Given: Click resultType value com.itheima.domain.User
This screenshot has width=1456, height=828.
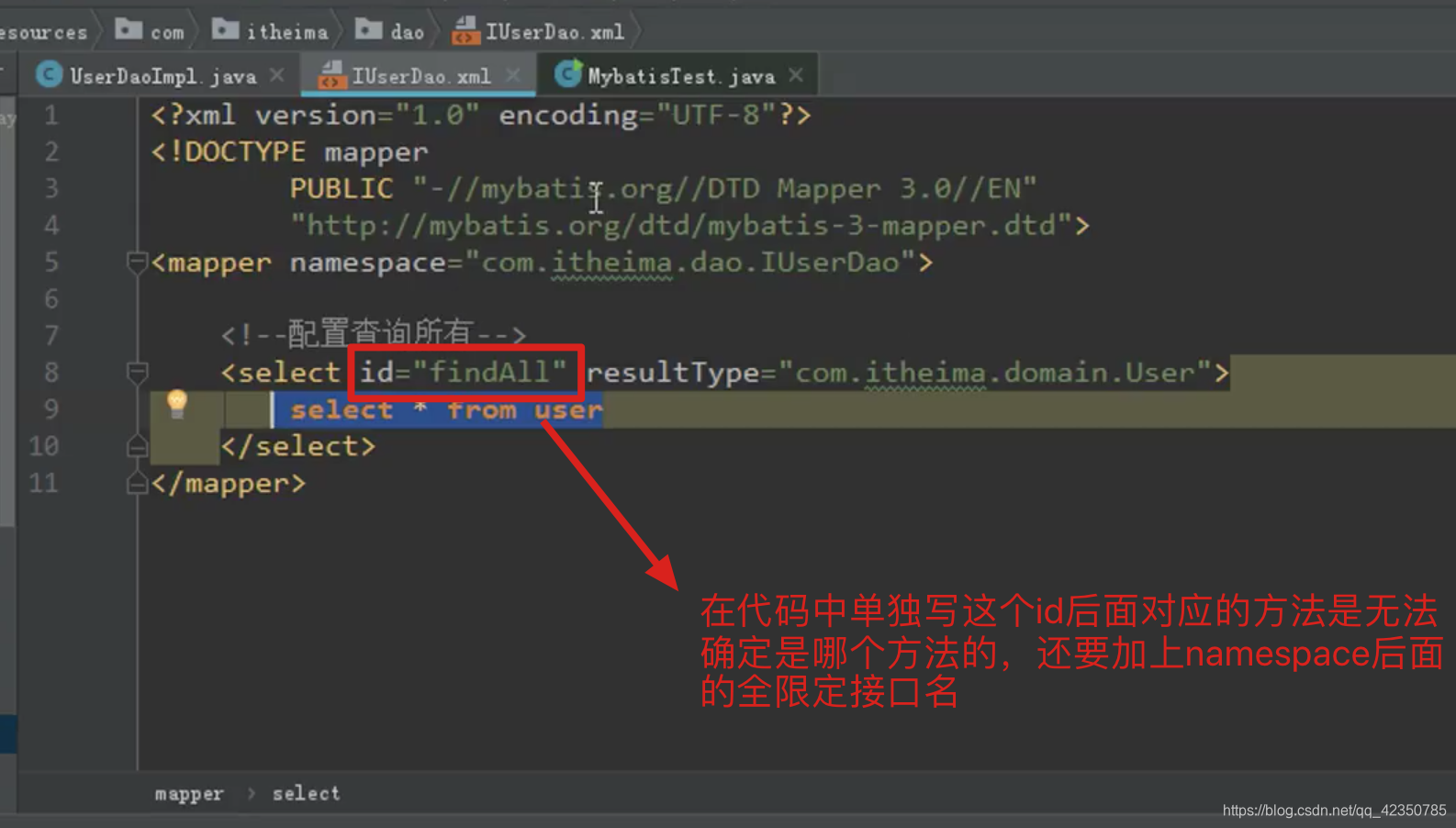Looking at the screenshot, I should pyautogui.click(x=996, y=372).
